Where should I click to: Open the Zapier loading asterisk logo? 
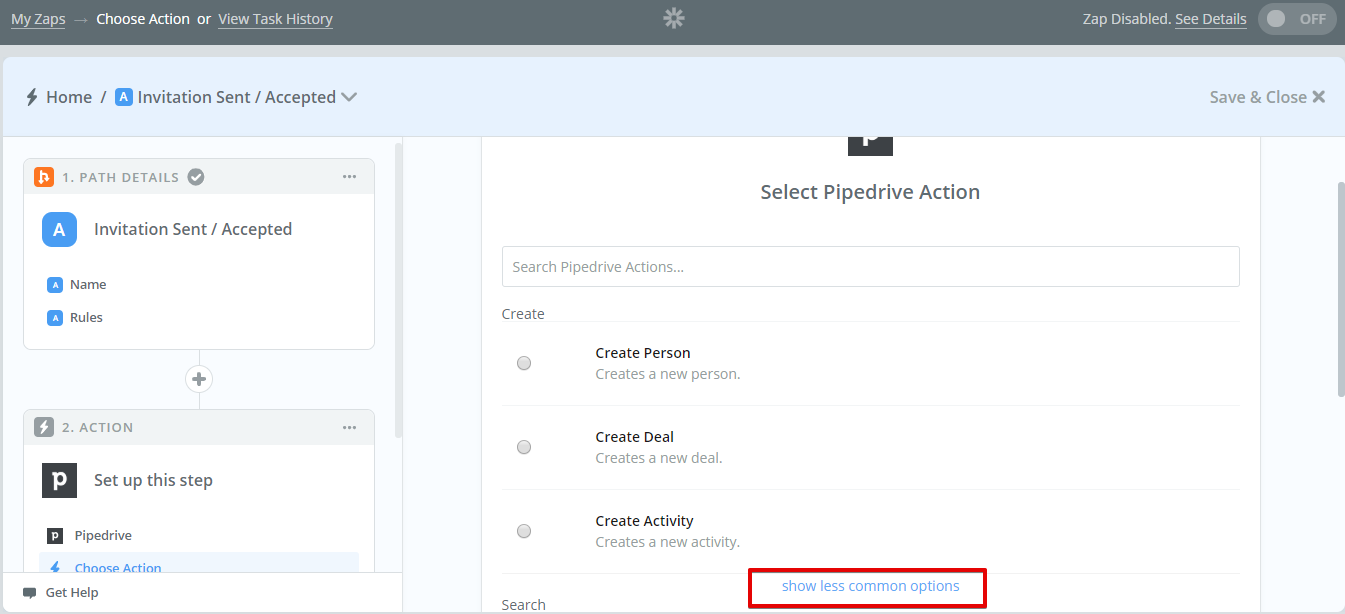[674, 18]
